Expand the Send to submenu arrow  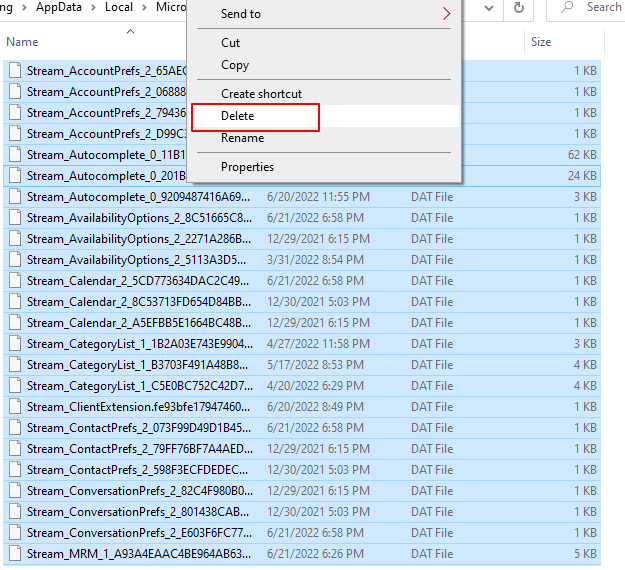coord(446,14)
